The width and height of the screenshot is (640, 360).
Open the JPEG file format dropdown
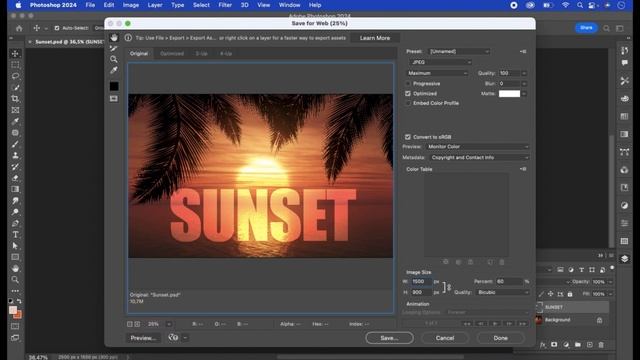pos(440,62)
